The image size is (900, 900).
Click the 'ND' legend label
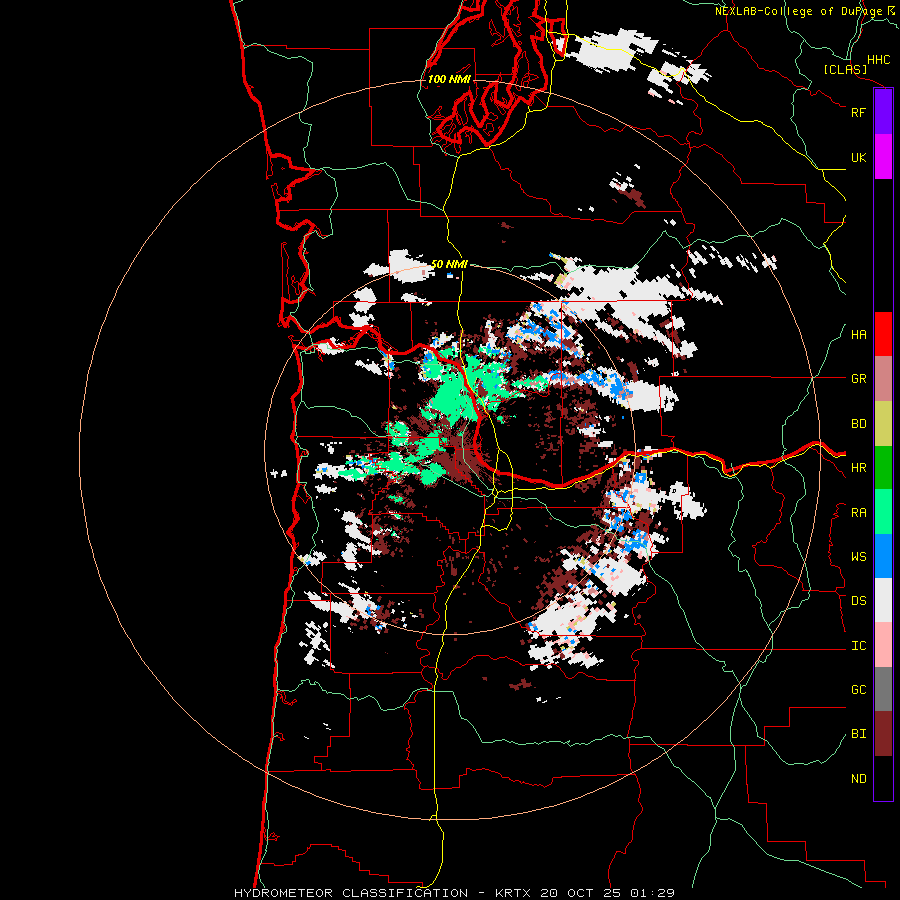(x=858, y=779)
